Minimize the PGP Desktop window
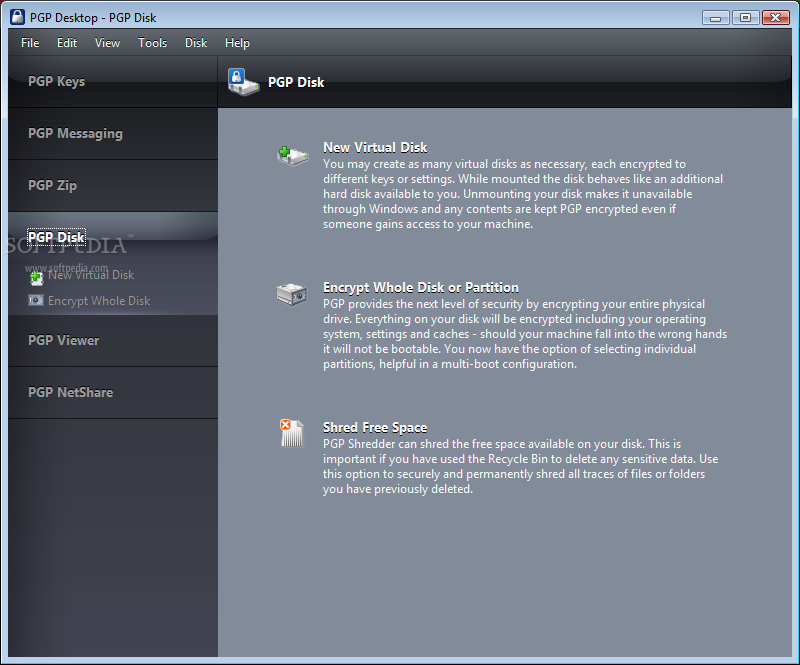Screen dimensions: 800x665 pyautogui.click(x=715, y=18)
